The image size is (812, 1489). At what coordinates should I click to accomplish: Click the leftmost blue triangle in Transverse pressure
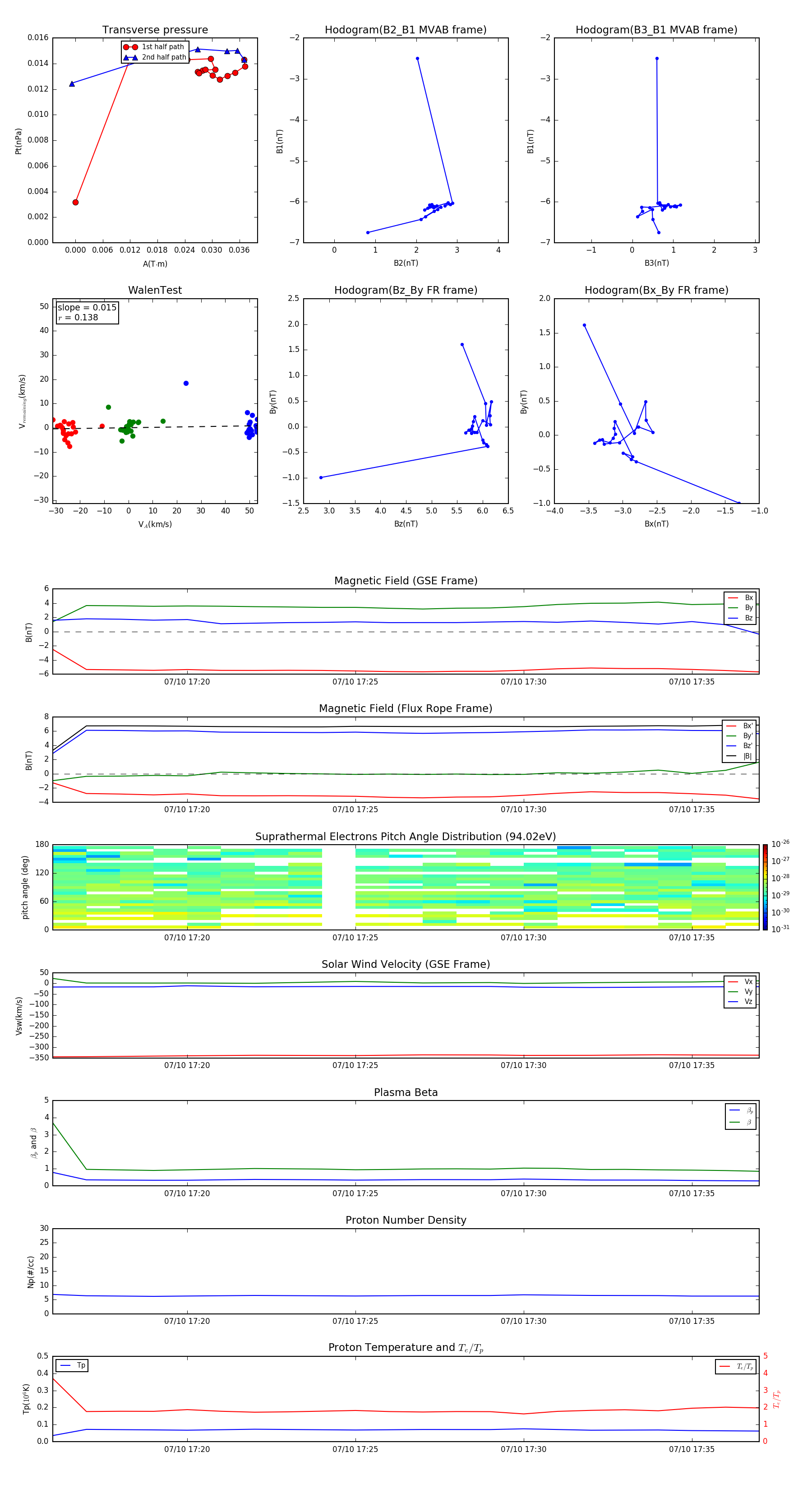[72, 84]
